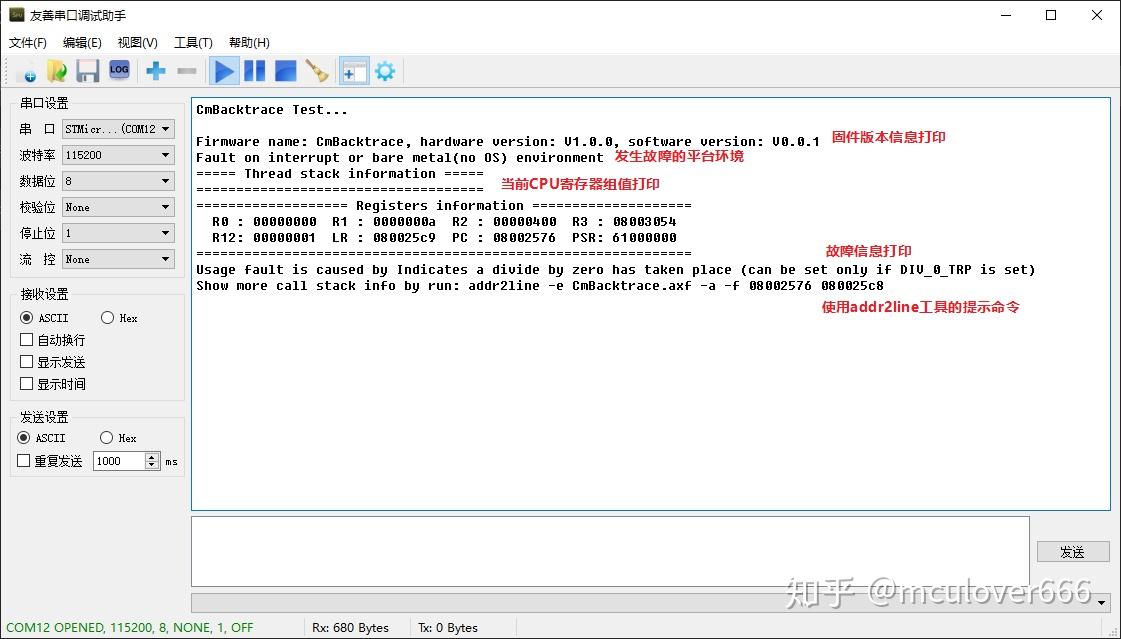The width and height of the screenshot is (1121, 639).
Task: Click the 'Usage fault is caused by' line
Action: [616, 270]
